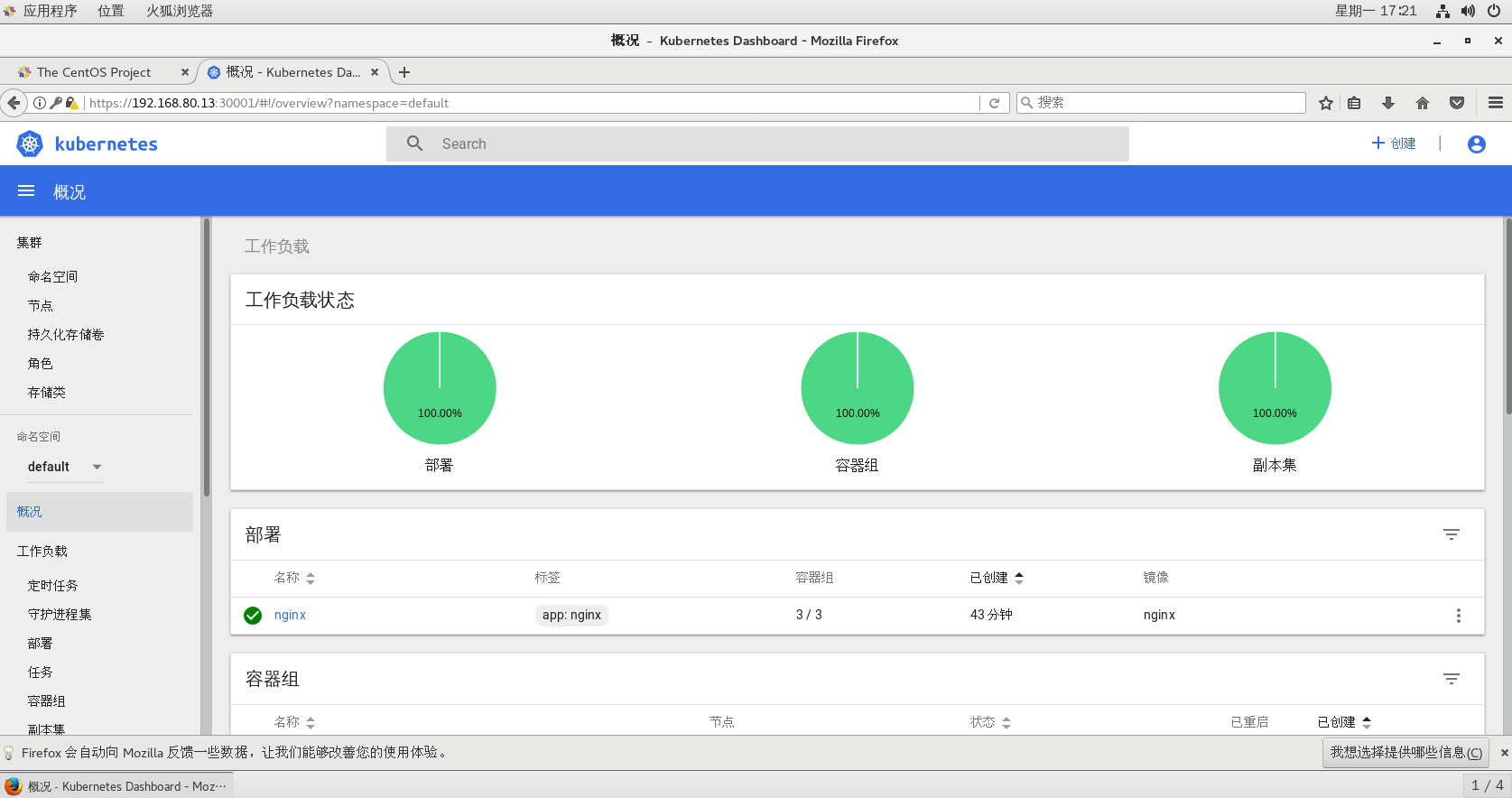
Task: Bookmark this page with star icon
Action: click(1325, 103)
